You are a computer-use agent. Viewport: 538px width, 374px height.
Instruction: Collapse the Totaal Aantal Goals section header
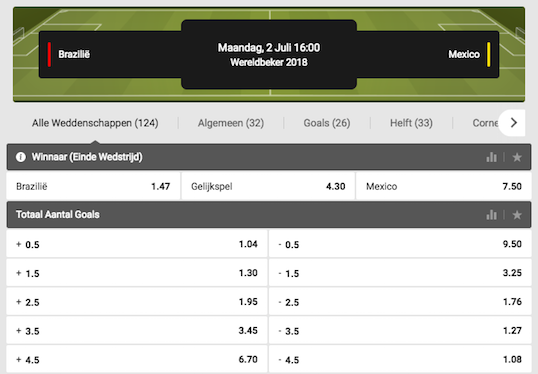click(x=269, y=215)
